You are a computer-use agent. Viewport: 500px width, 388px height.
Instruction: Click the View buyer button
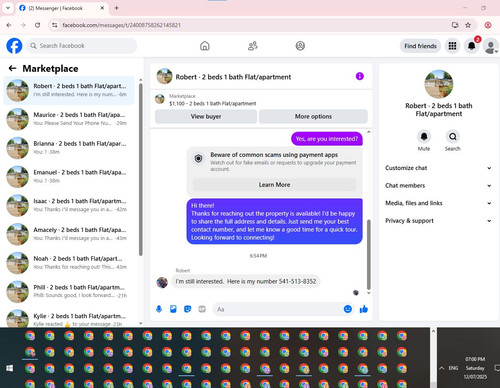pos(206,116)
